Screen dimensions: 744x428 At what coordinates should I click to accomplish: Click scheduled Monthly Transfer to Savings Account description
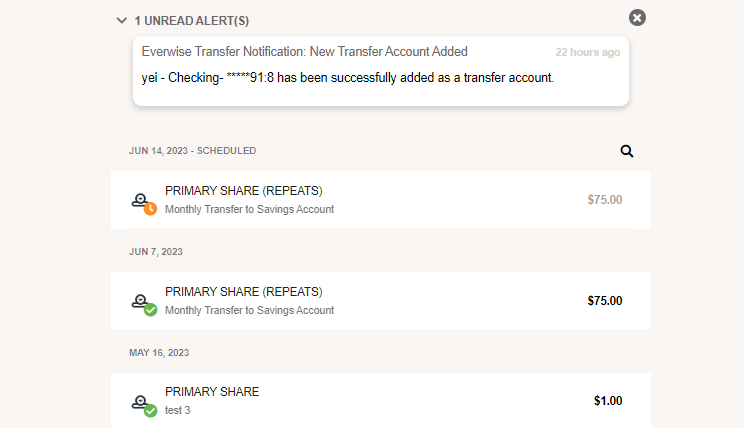(x=250, y=209)
